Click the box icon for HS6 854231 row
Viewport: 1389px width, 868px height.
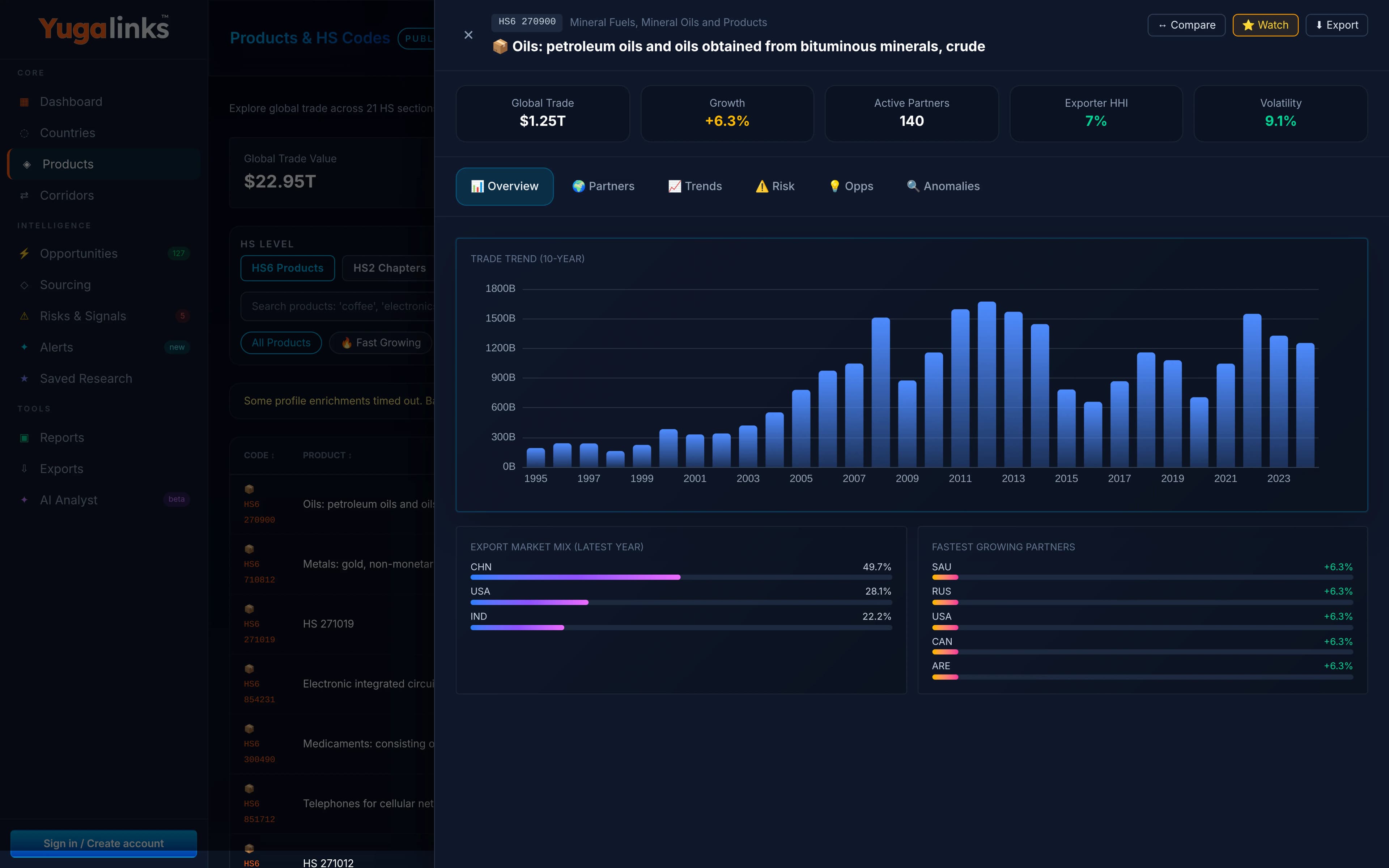[249, 669]
